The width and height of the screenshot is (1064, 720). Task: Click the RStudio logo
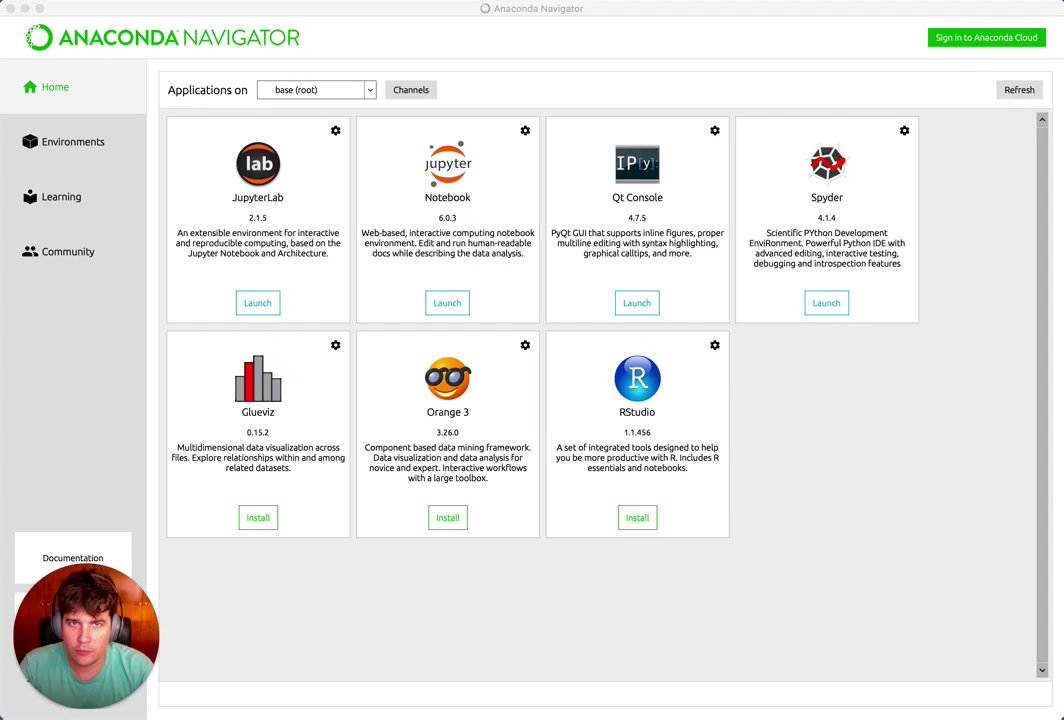tap(637, 378)
